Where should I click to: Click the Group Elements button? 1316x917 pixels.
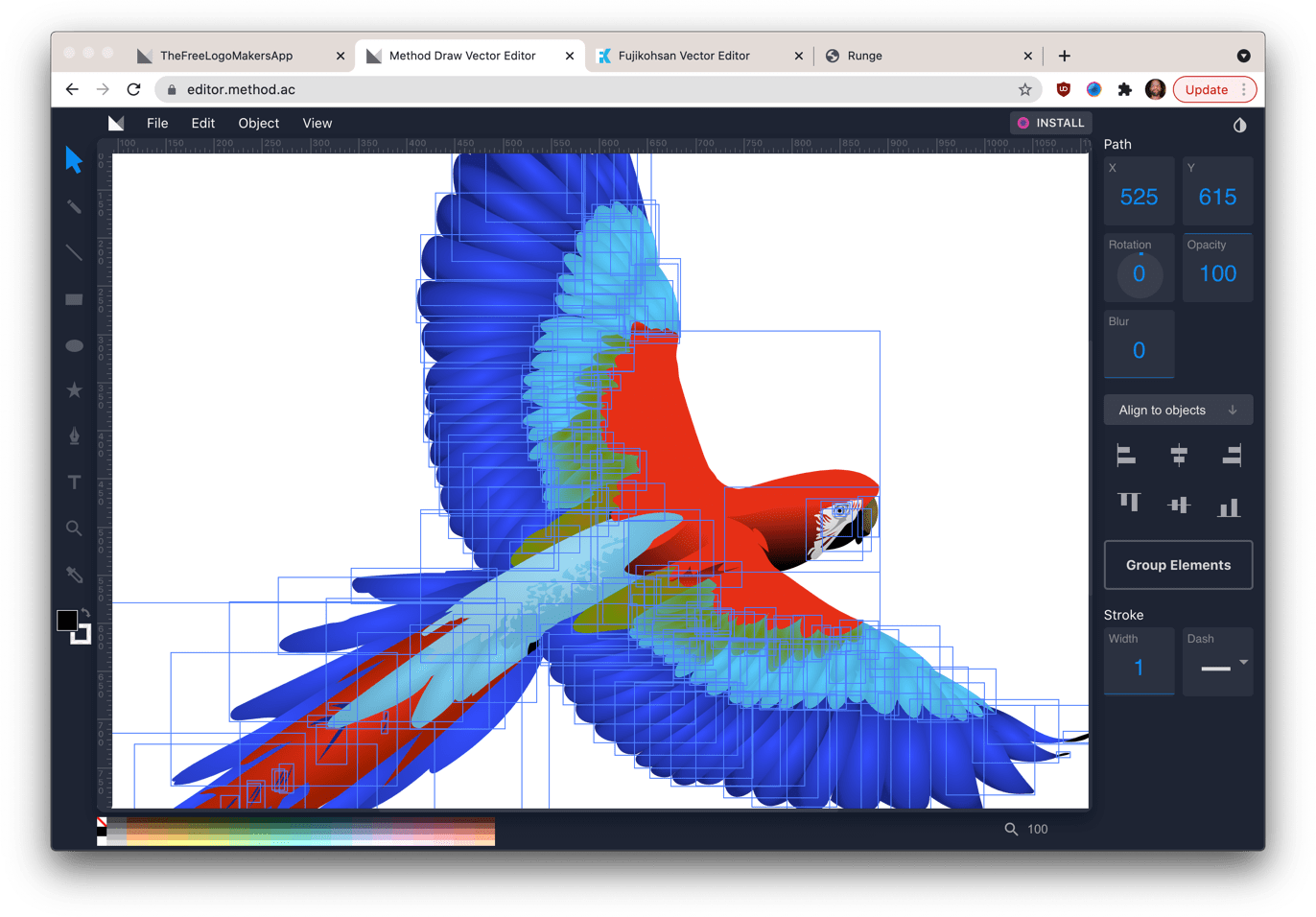tap(1178, 565)
